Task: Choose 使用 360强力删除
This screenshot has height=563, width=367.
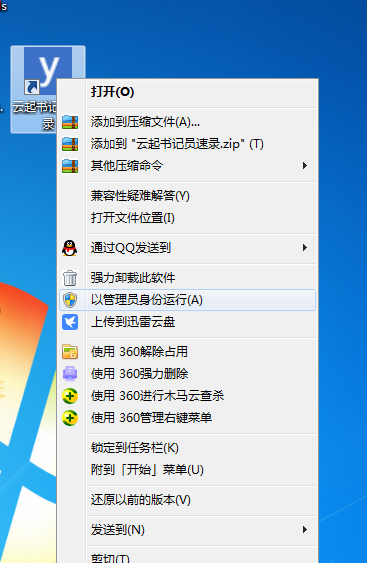Action: coord(187,374)
